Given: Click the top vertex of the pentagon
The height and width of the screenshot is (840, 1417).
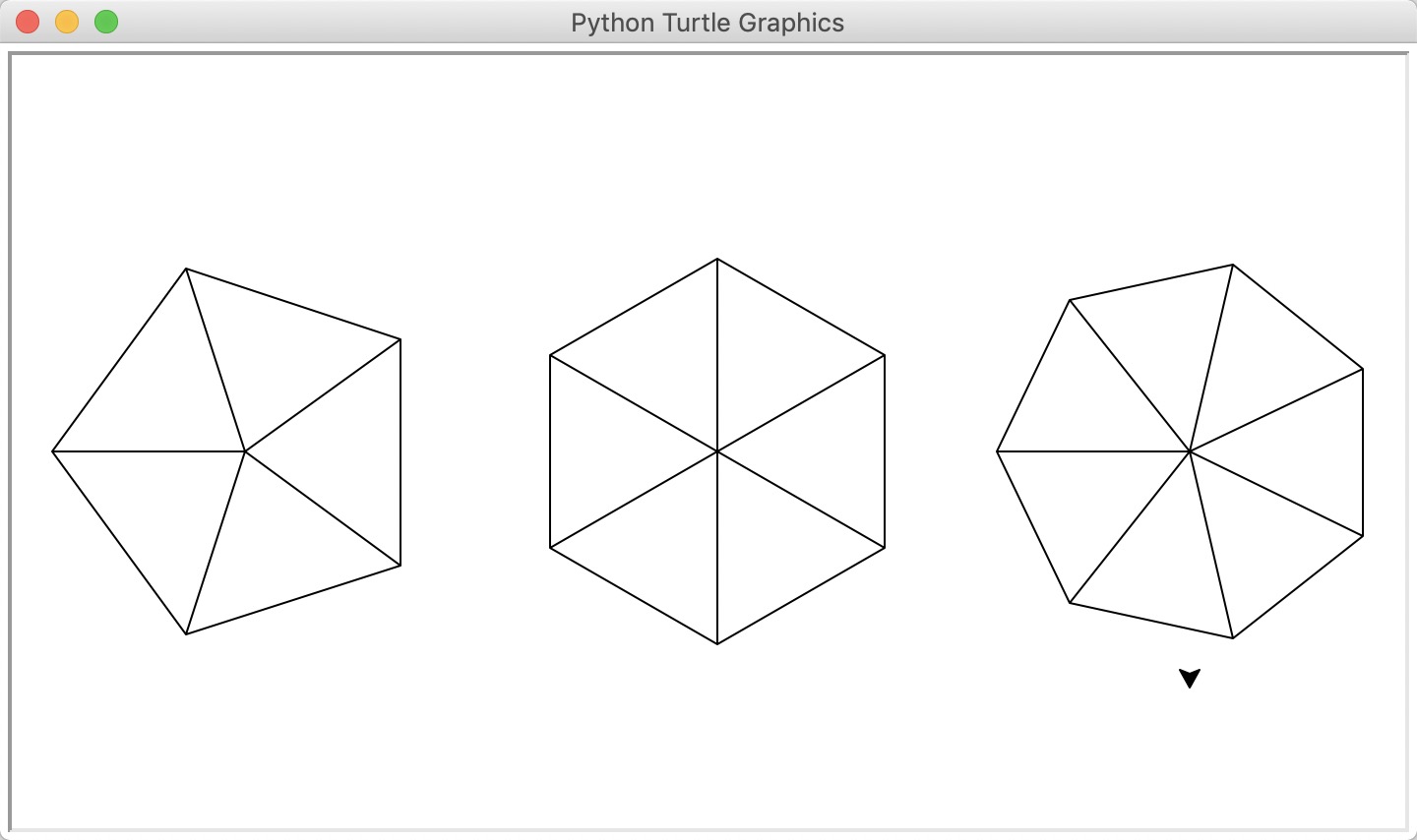Looking at the screenshot, I should (187, 267).
